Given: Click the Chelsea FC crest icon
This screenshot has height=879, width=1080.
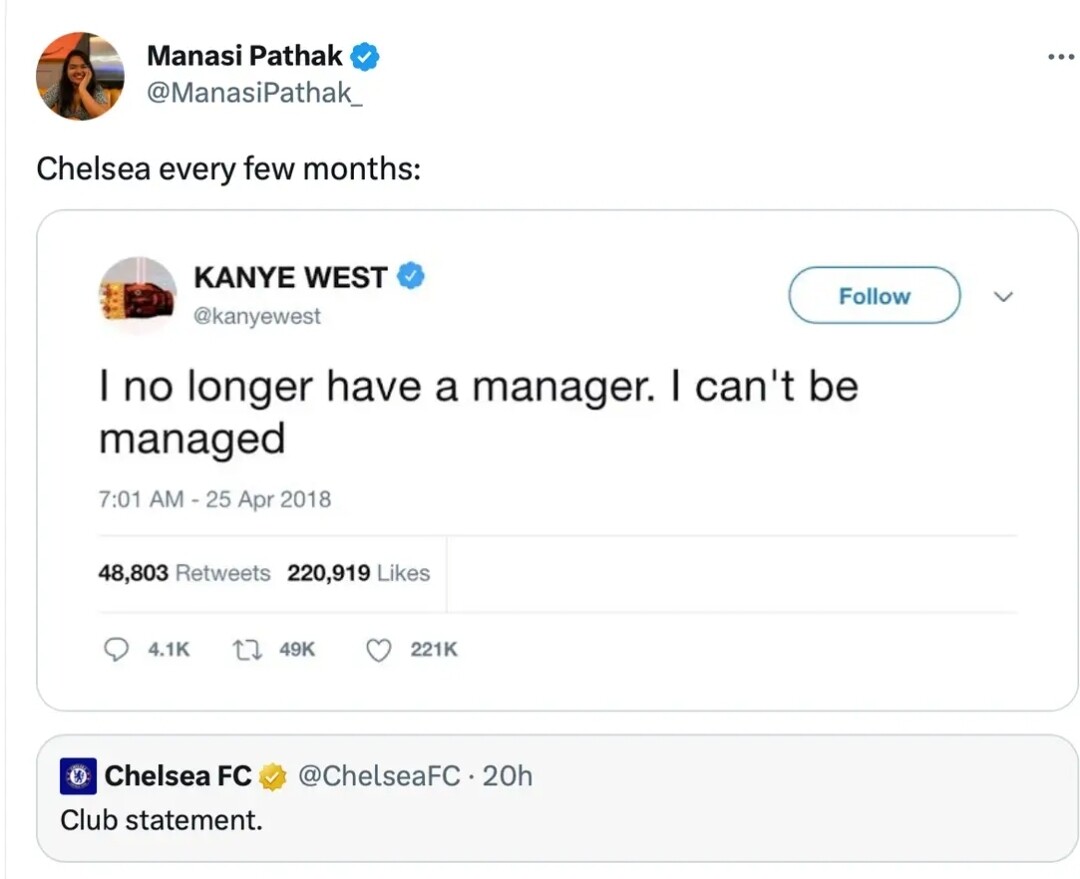Looking at the screenshot, I should pyautogui.click(x=79, y=776).
